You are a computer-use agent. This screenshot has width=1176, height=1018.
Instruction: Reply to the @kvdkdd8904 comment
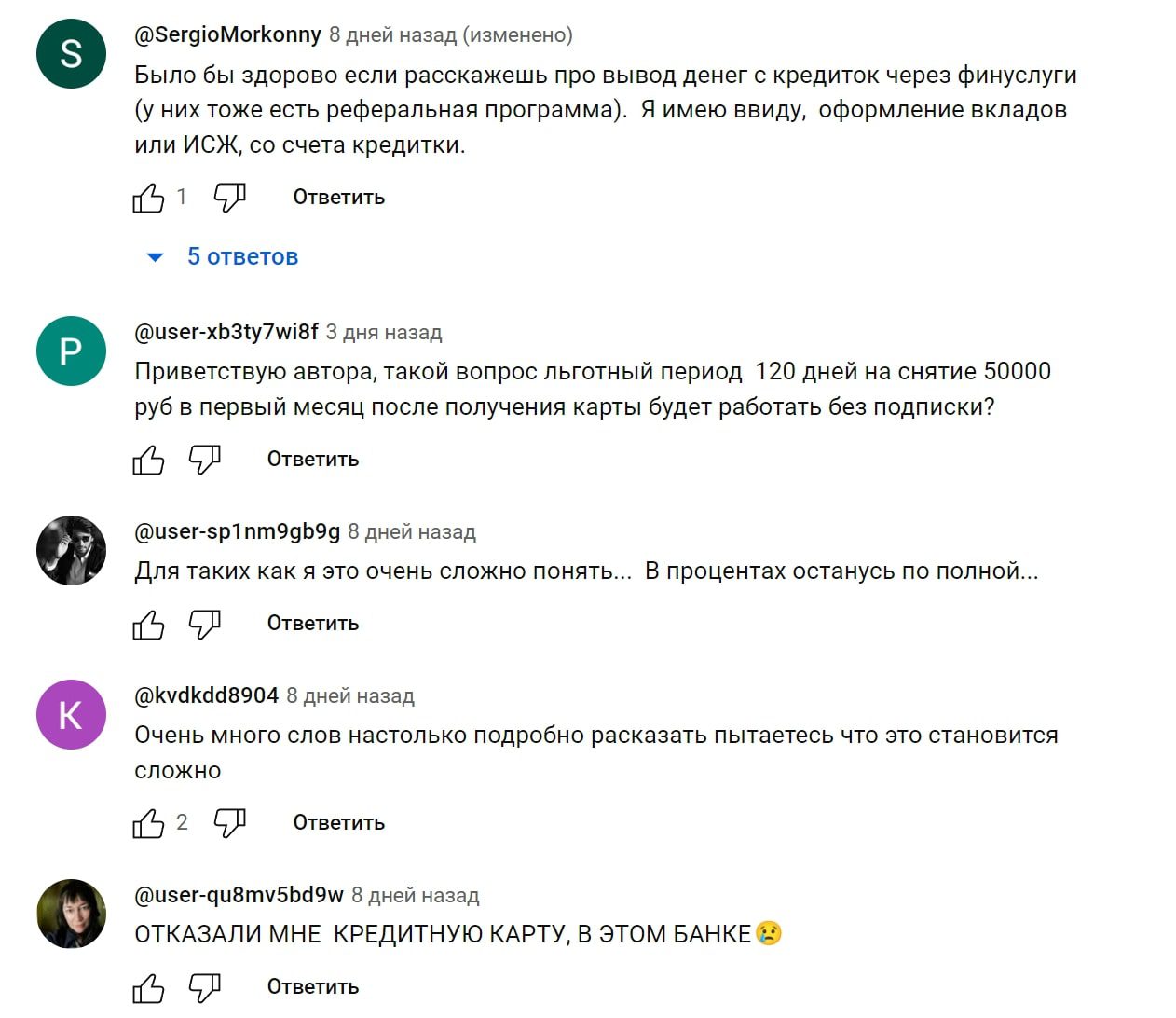(338, 823)
